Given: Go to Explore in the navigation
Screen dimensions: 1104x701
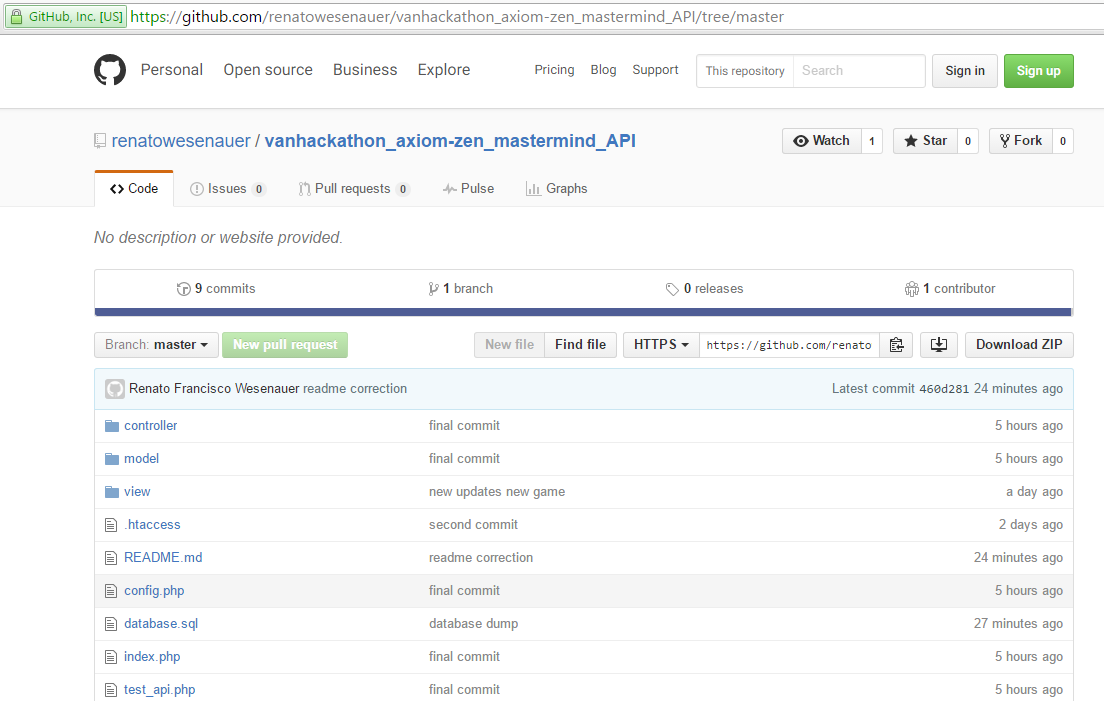Looking at the screenshot, I should pyautogui.click(x=444, y=70).
